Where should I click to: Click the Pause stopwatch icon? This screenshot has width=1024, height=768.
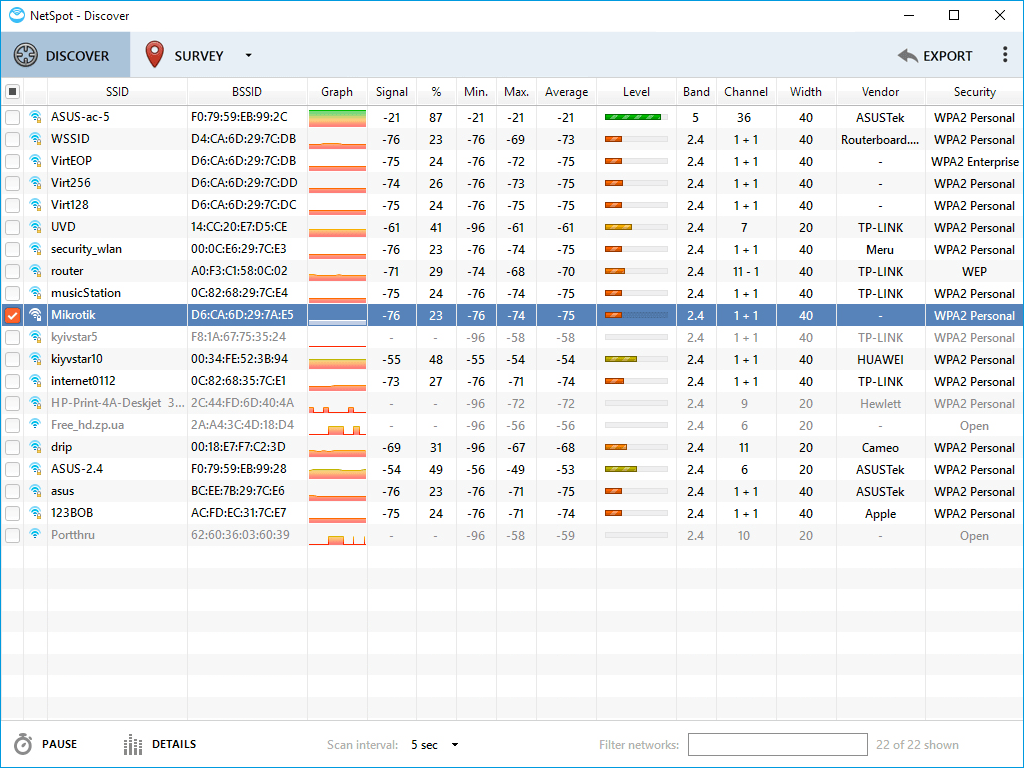click(23, 744)
